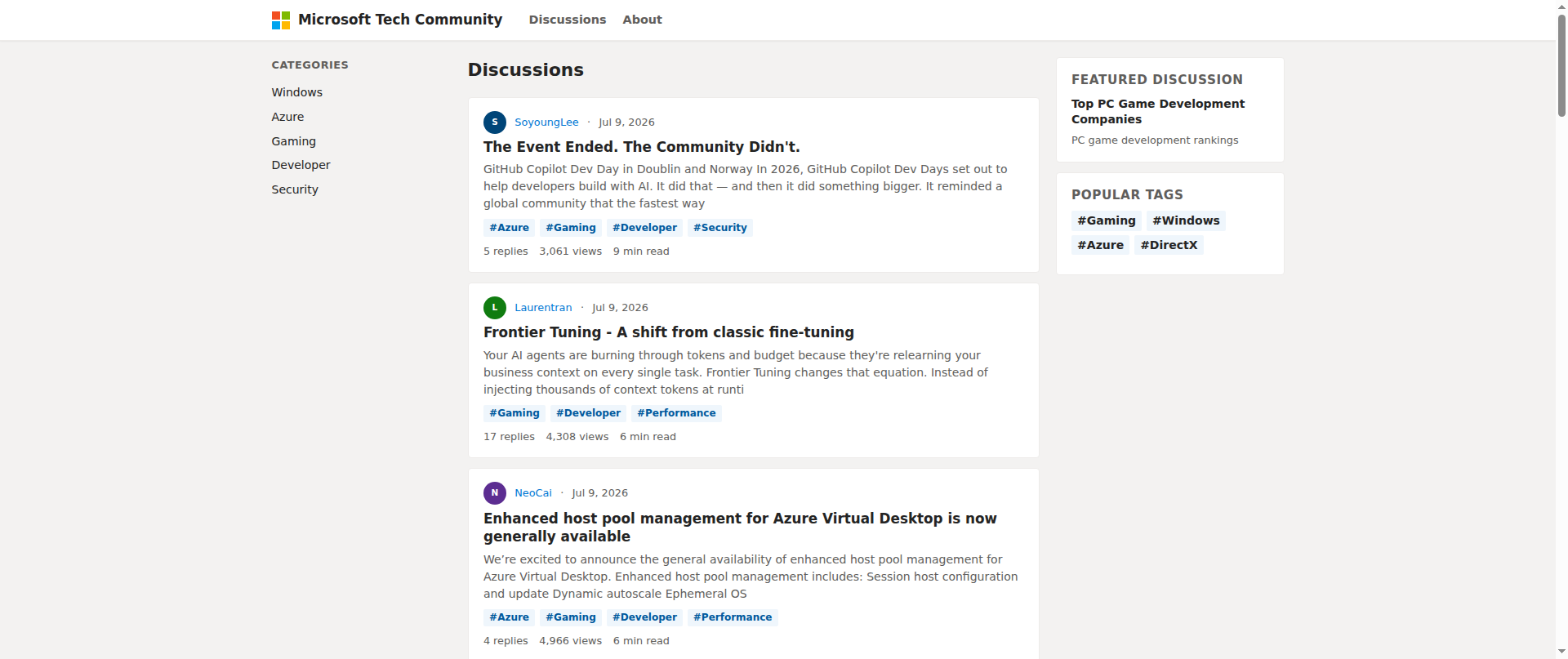Select popular tag #Windows in sidebar
This screenshot has height=659, width=1568.
tap(1186, 220)
